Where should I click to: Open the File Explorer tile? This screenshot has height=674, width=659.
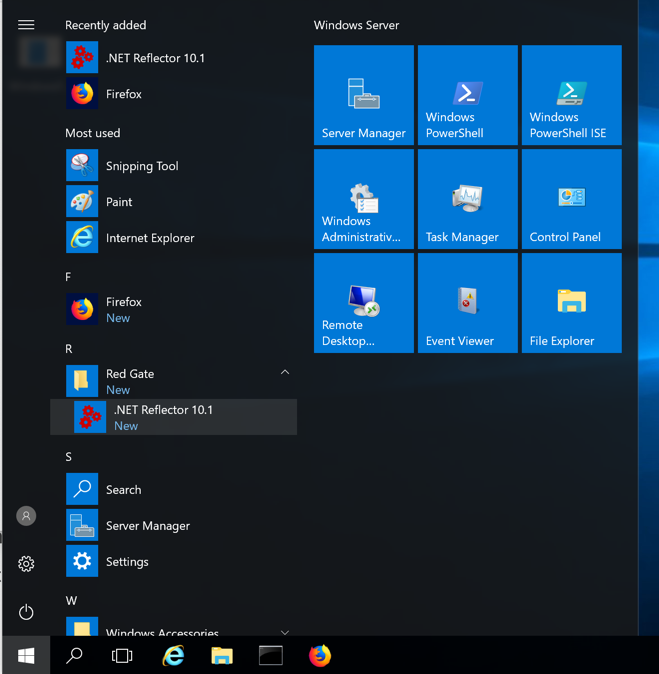tap(571, 304)
